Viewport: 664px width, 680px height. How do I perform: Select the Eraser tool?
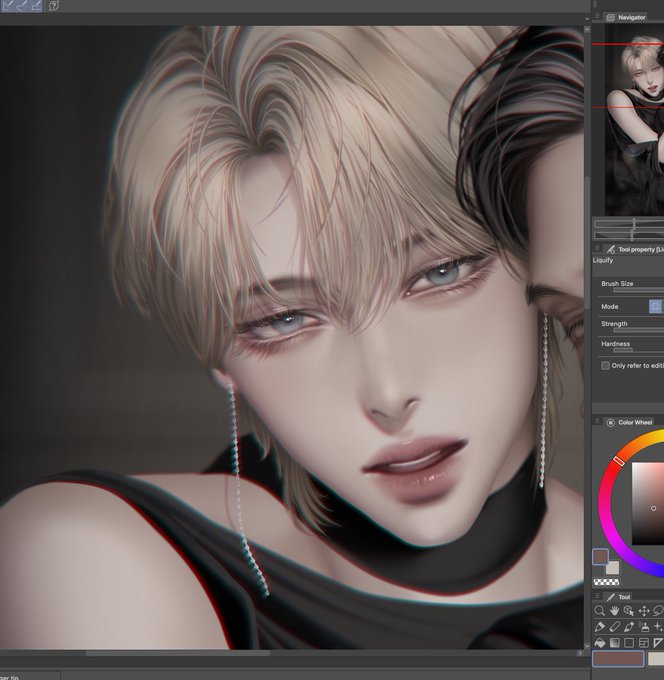point(614,627)
